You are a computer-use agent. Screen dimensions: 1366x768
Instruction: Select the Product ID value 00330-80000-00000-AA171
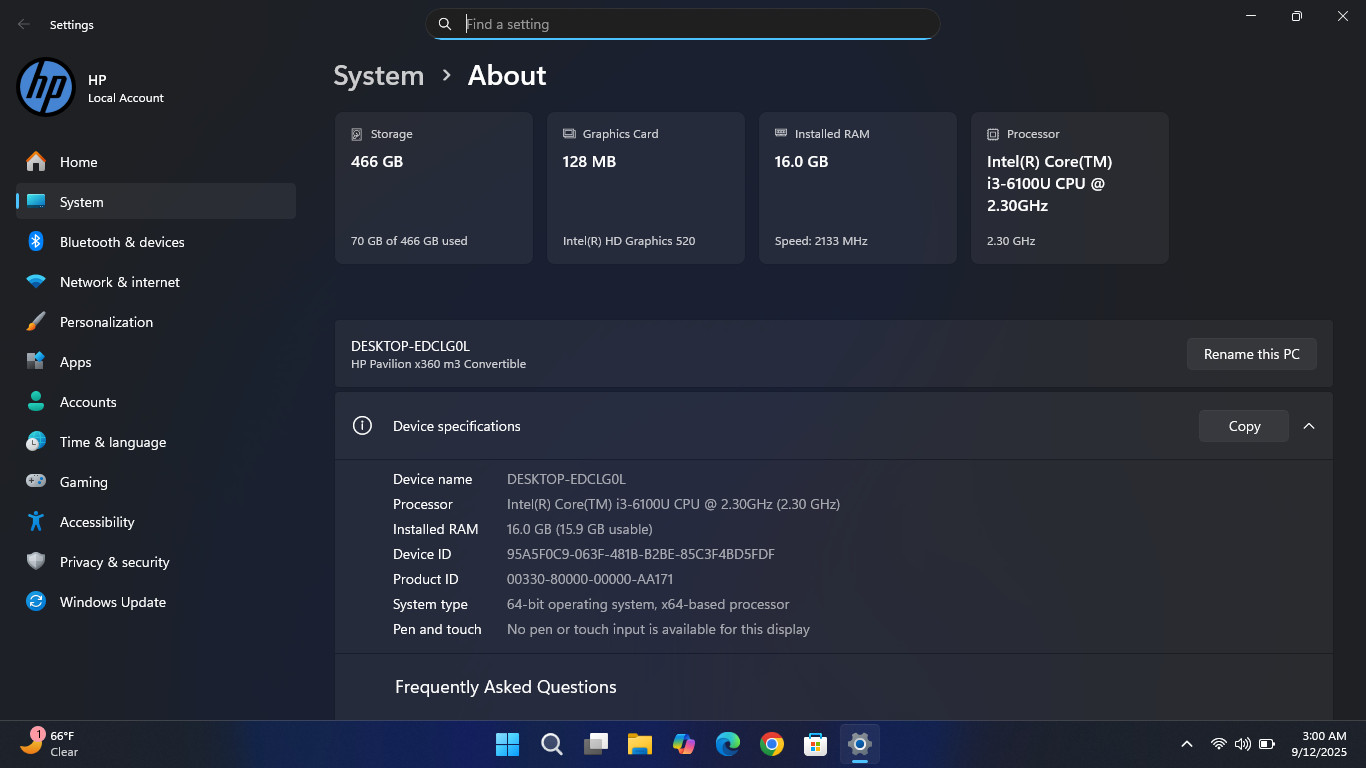click(590, 579)
